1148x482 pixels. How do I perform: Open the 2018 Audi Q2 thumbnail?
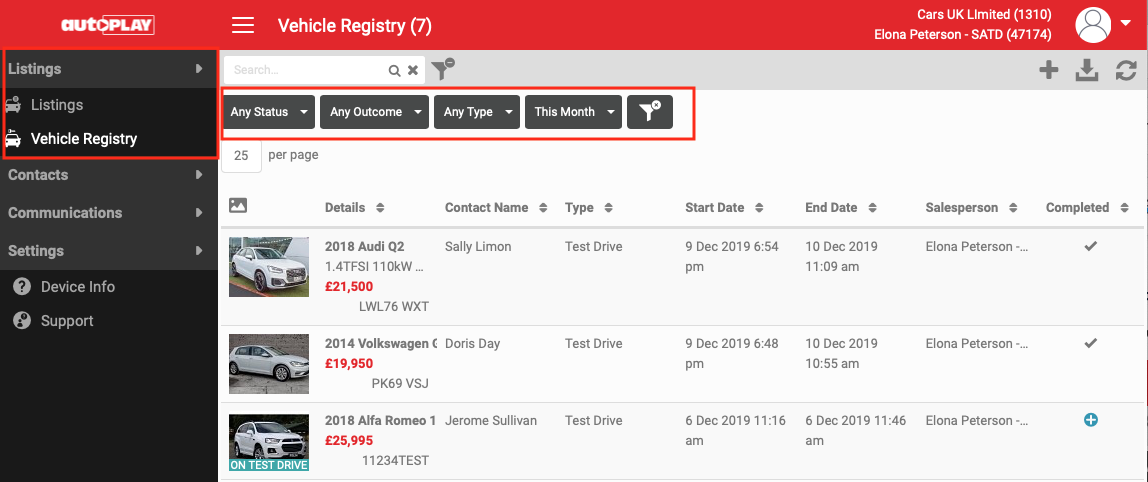(x=269, y=267)
